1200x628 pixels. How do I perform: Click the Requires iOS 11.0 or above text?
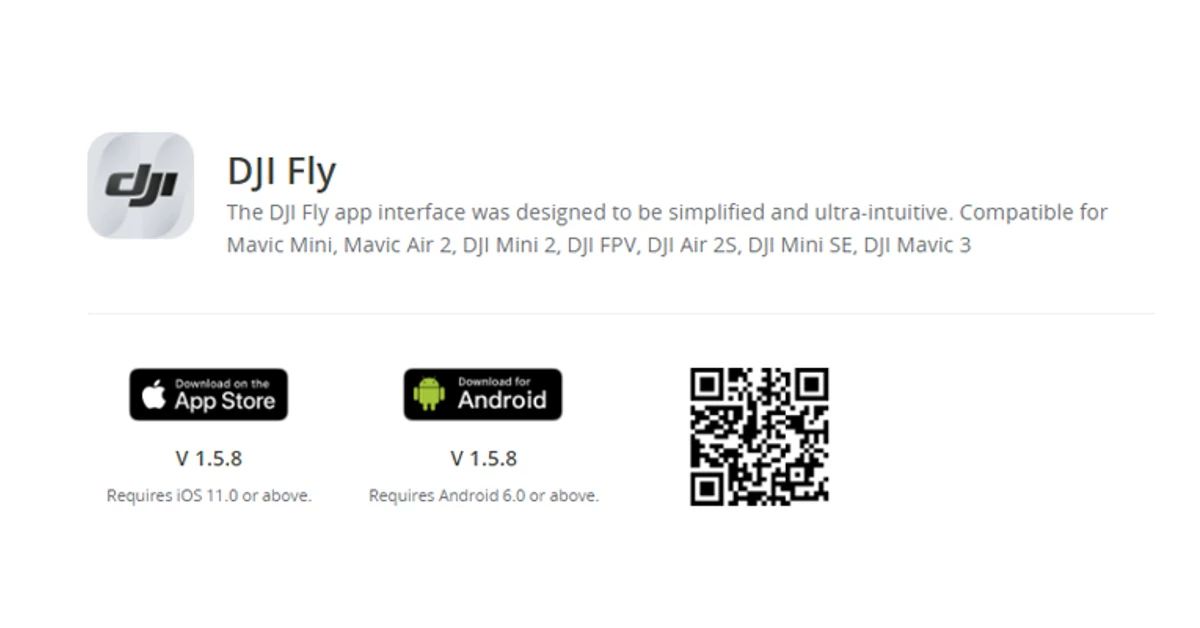click(209, 495)
